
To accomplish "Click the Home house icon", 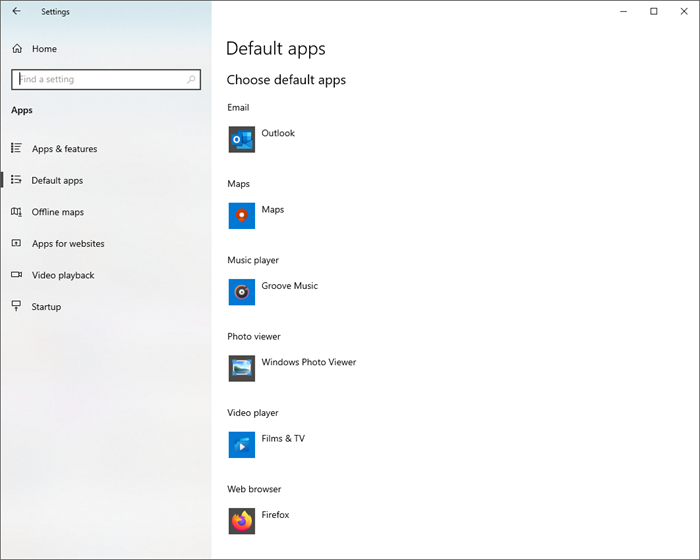I will click(x=17, y=48).
